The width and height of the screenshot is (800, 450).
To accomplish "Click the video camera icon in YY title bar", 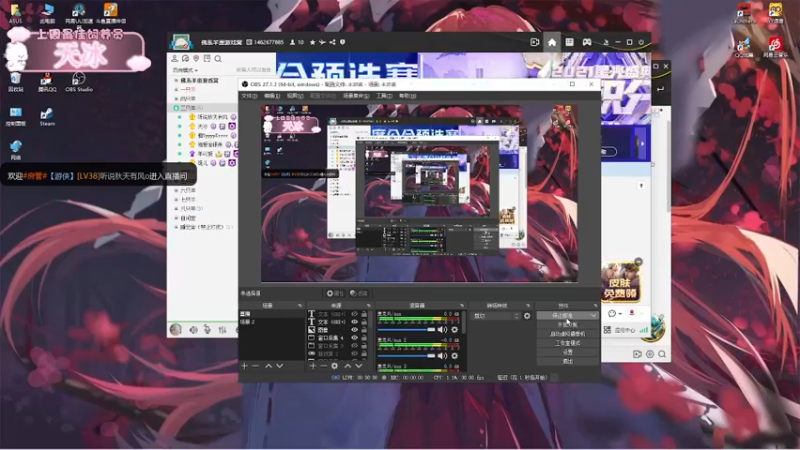I will (535, 42).
